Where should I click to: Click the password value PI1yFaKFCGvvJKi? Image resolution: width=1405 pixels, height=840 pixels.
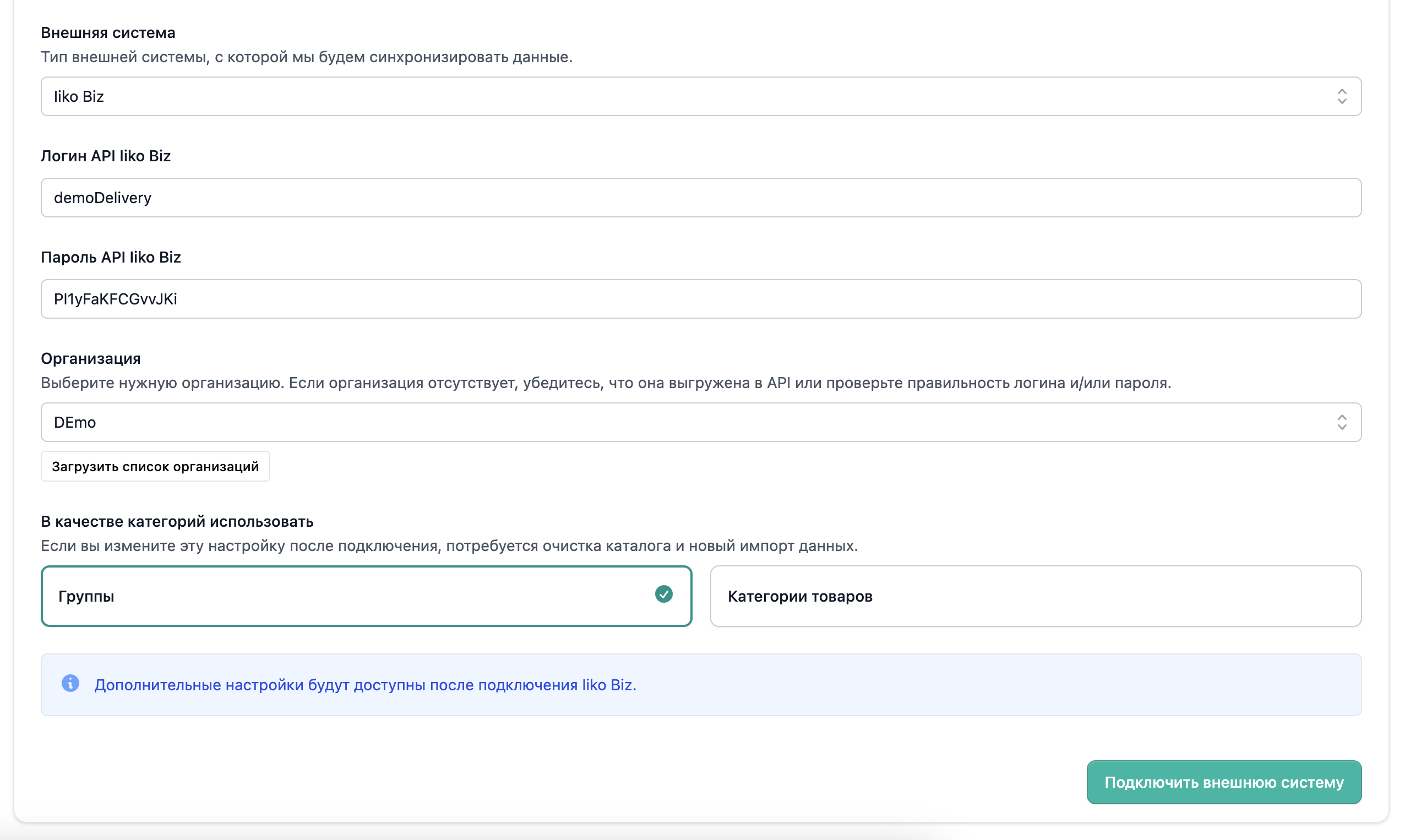coord(116,299)
